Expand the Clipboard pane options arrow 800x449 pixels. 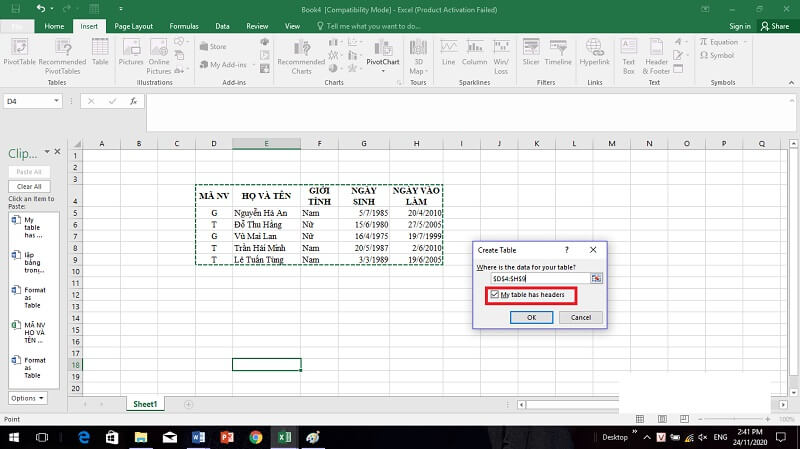[45, 153]
